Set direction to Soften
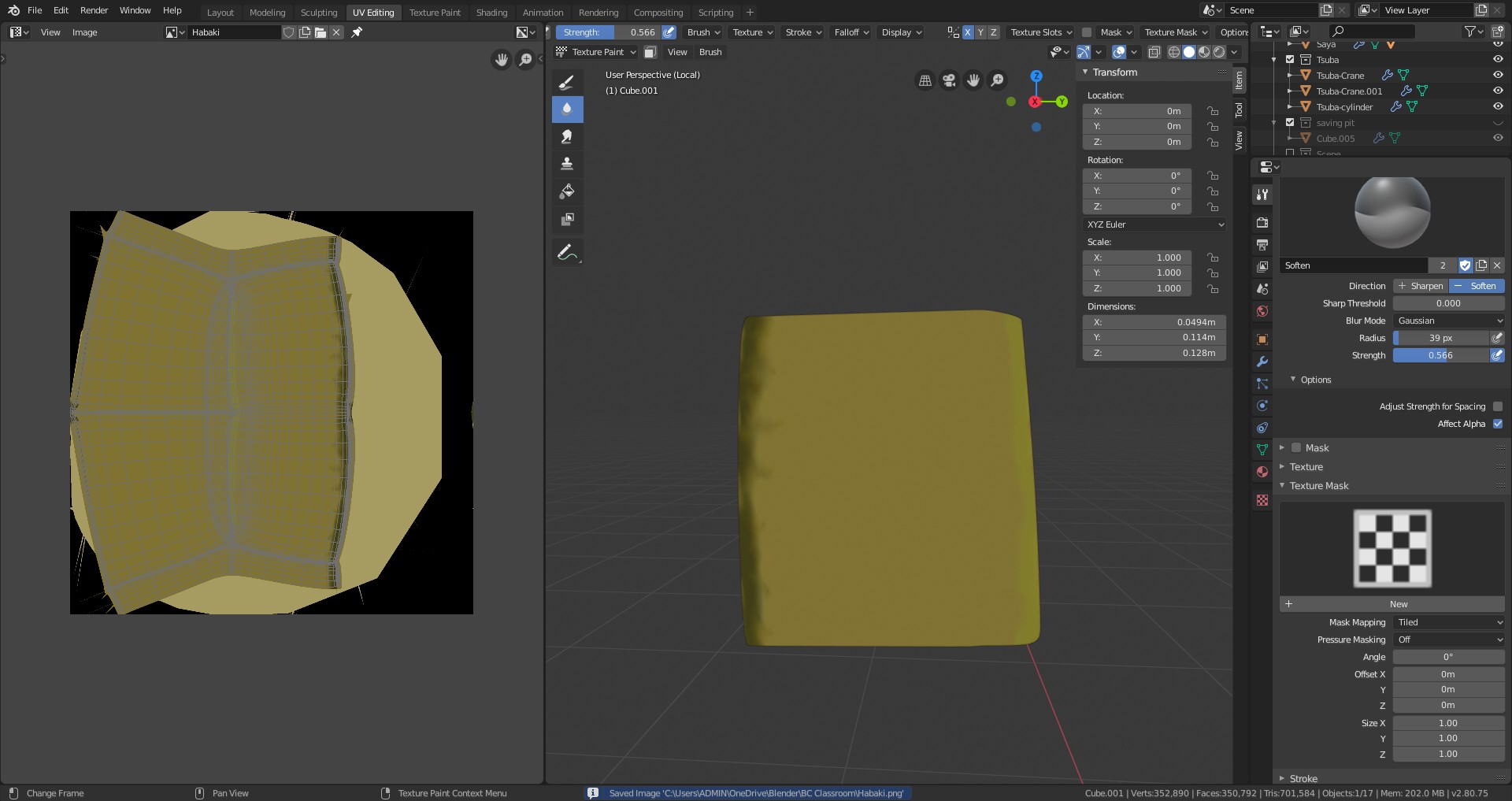1512x801 pixels. point(1477,286)
